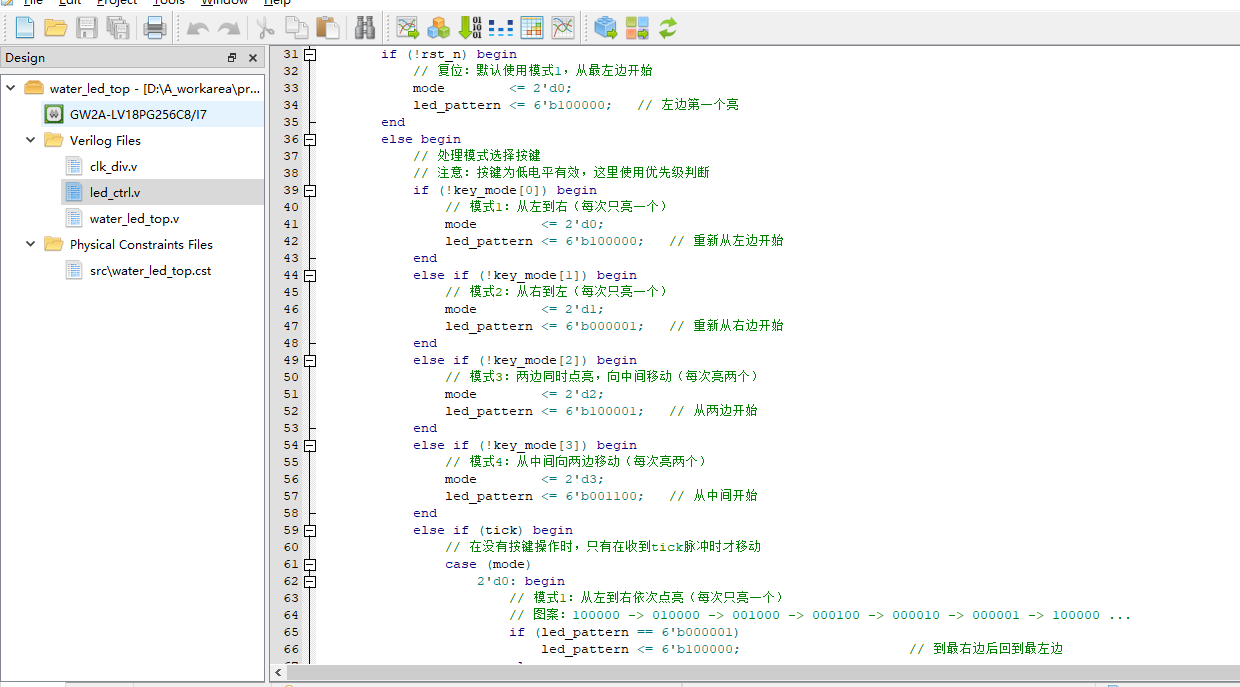Close the Design panel
Image resolution: width=1240 pixels, height=687 pixels.
253,58
